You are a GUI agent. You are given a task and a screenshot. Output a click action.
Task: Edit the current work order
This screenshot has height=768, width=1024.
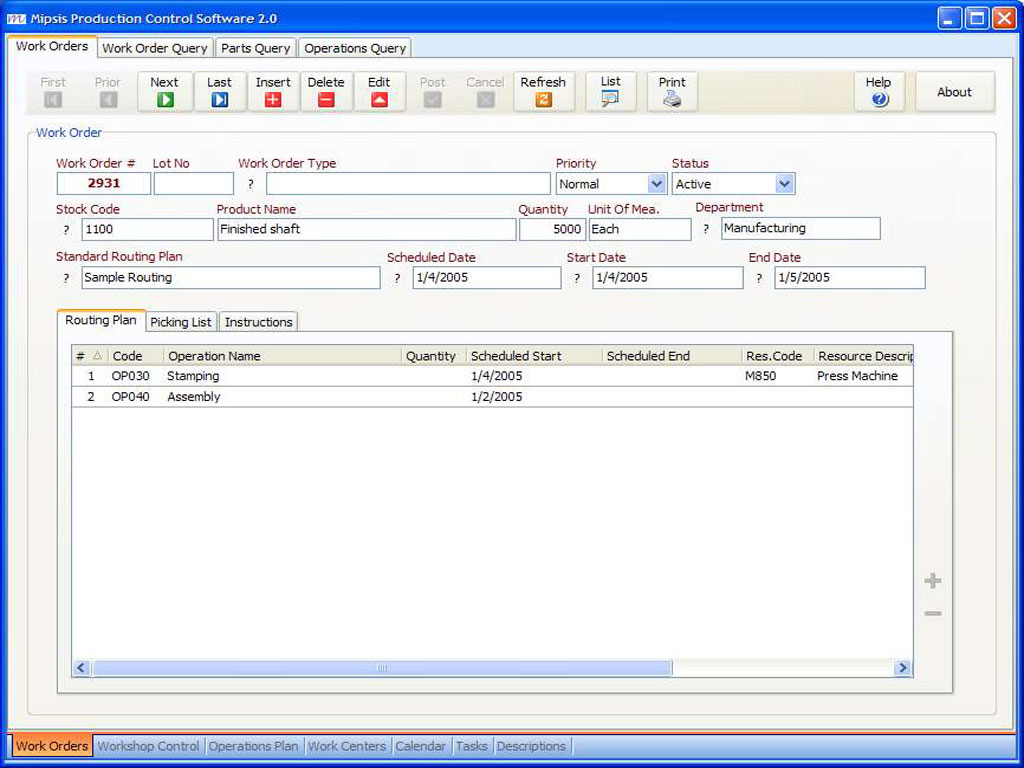point(379,92)
